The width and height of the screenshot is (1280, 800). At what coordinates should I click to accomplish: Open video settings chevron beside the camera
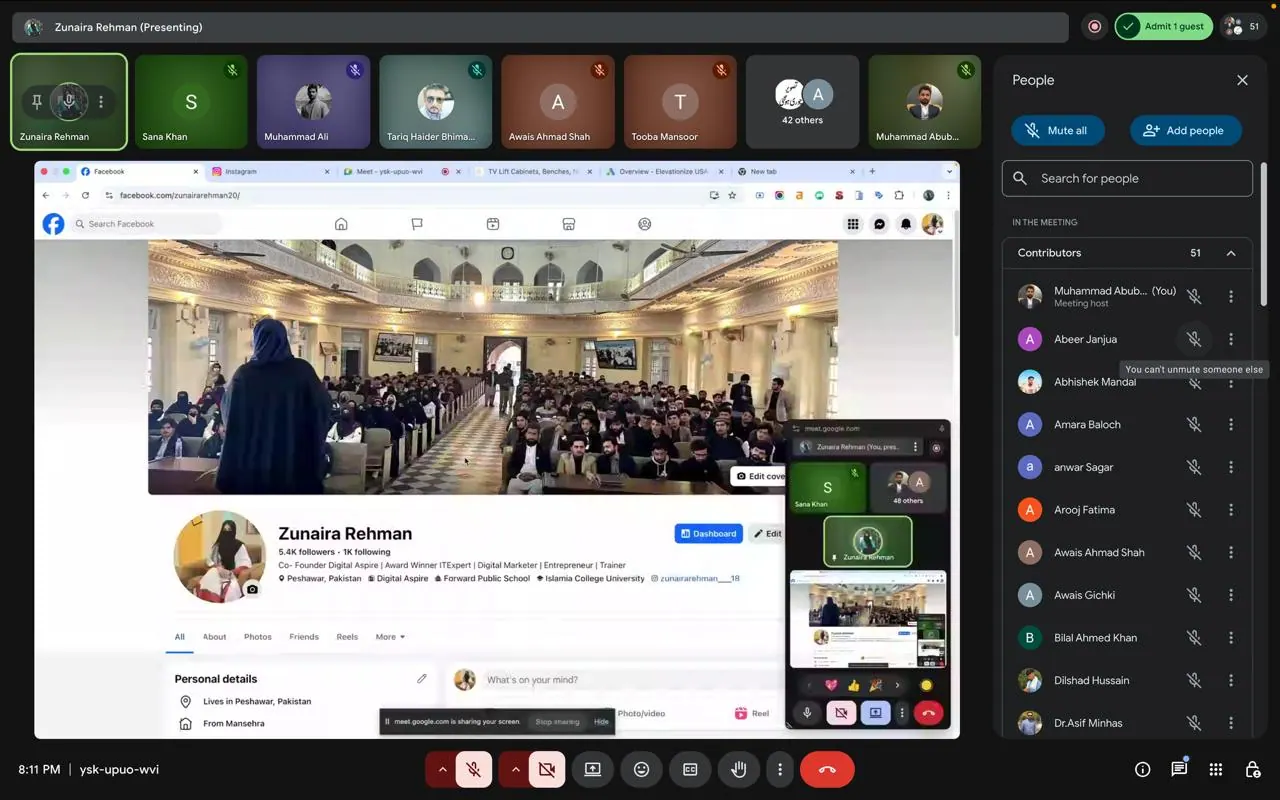[x=515, y=769]
